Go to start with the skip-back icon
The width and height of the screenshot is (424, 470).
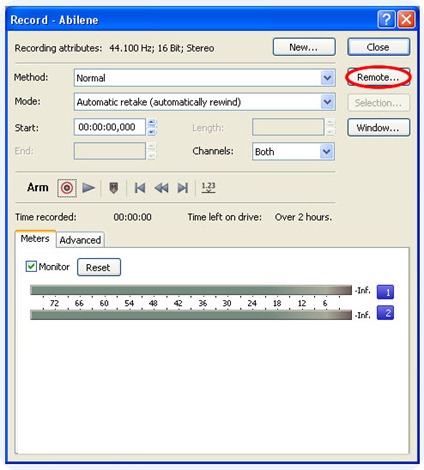(x=140, y=188)
